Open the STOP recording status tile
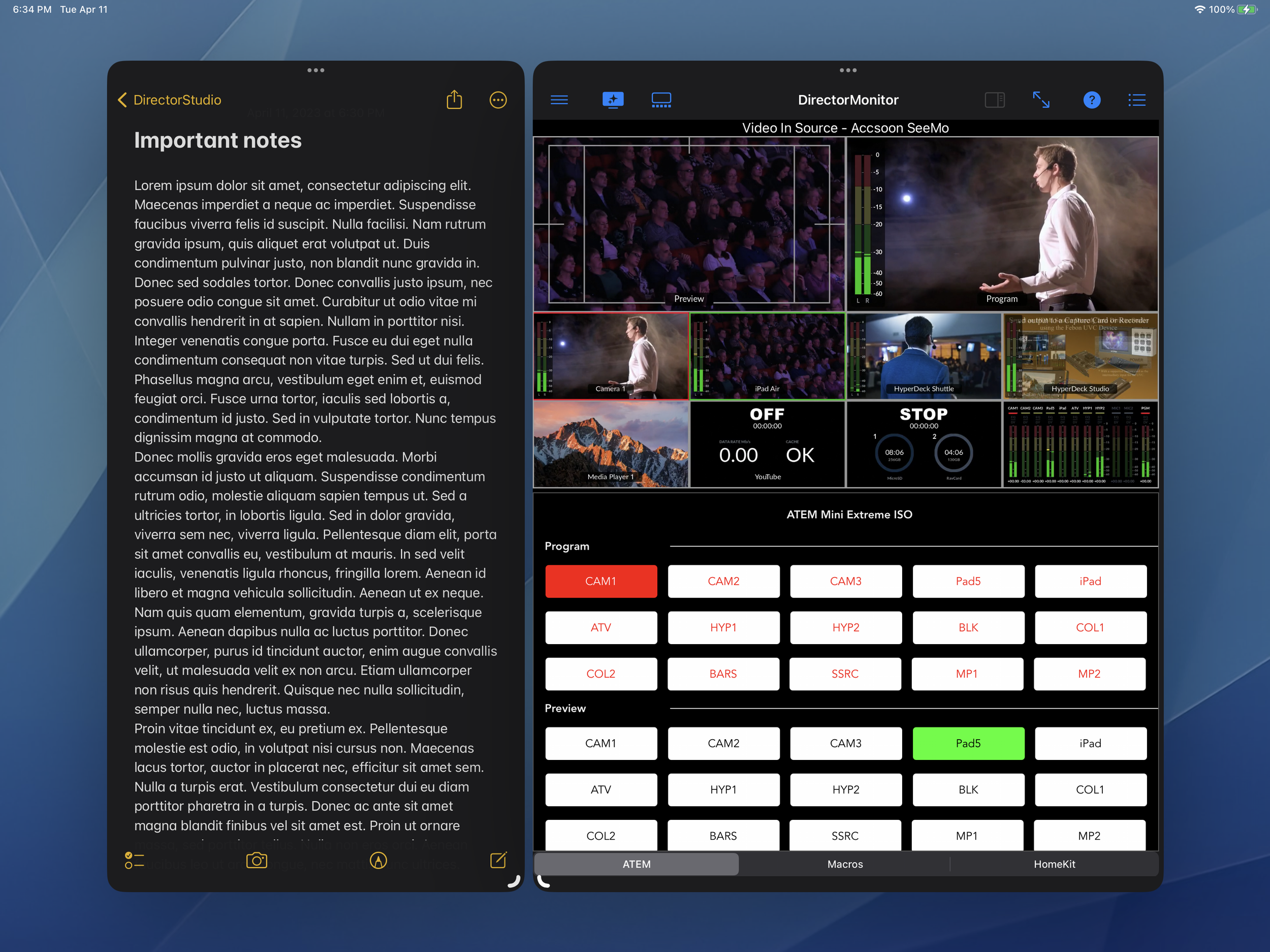The height and width of the screenshot is (952, 1270). [924, 444]
